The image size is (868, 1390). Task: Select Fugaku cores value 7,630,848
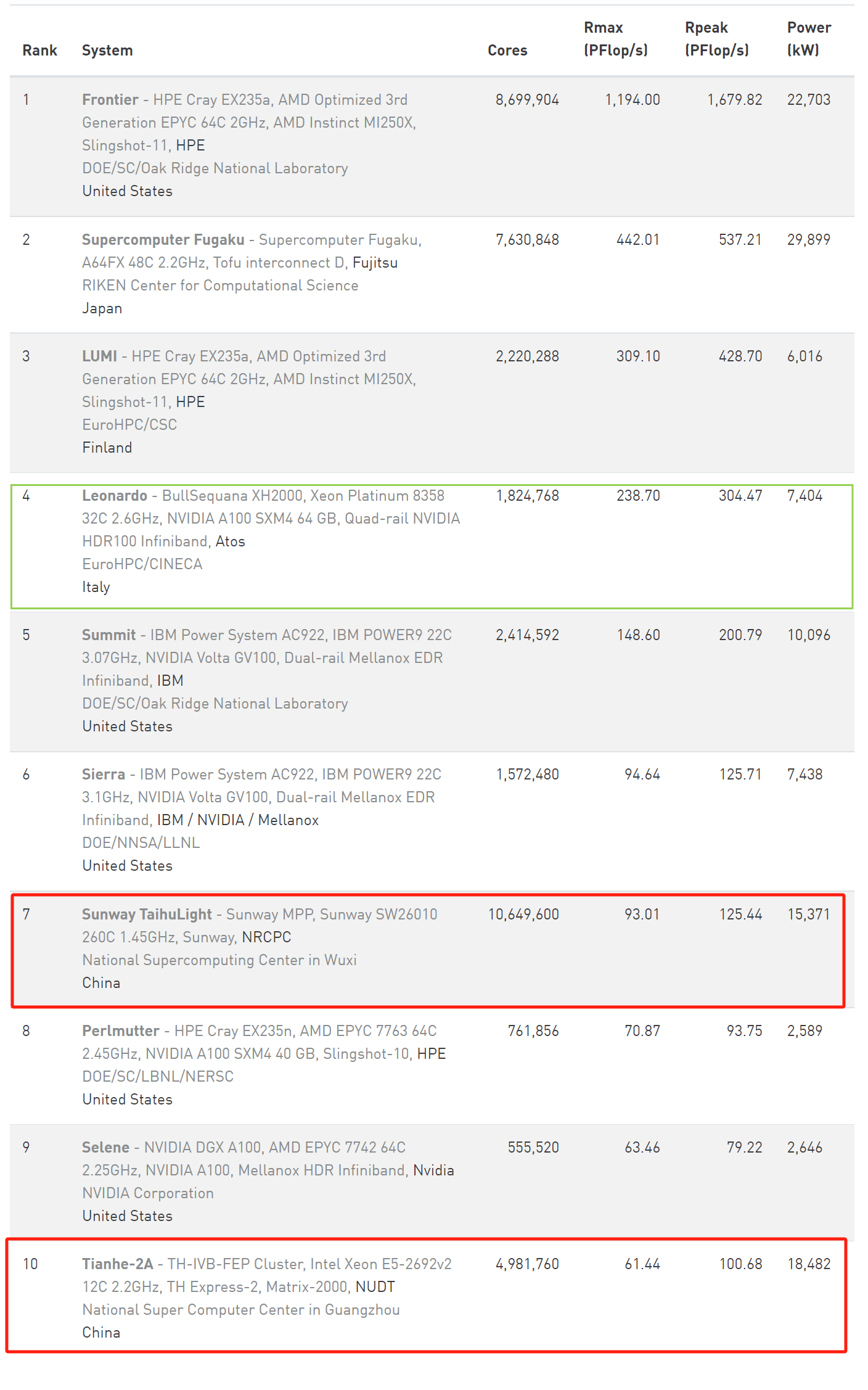[527, 239]
